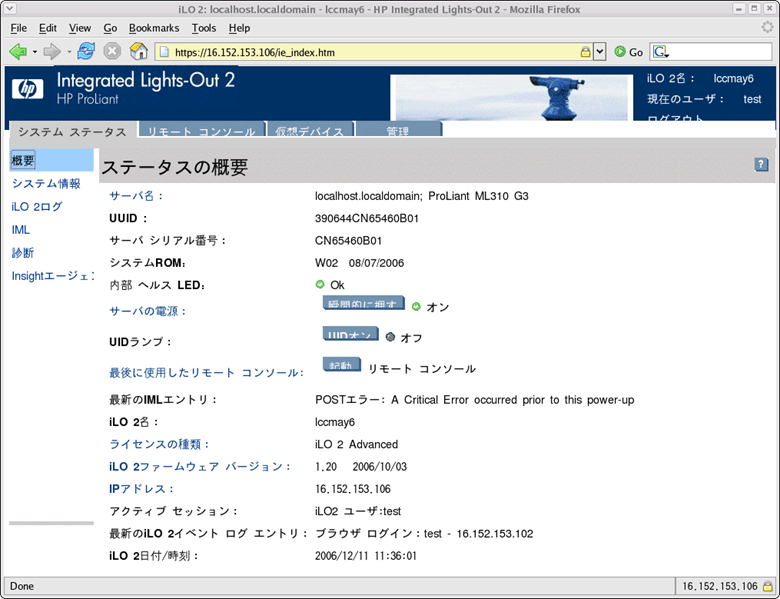Click the HP logo icon
The width and height of the screenshot is (780, 599).
tap(27, 89)
